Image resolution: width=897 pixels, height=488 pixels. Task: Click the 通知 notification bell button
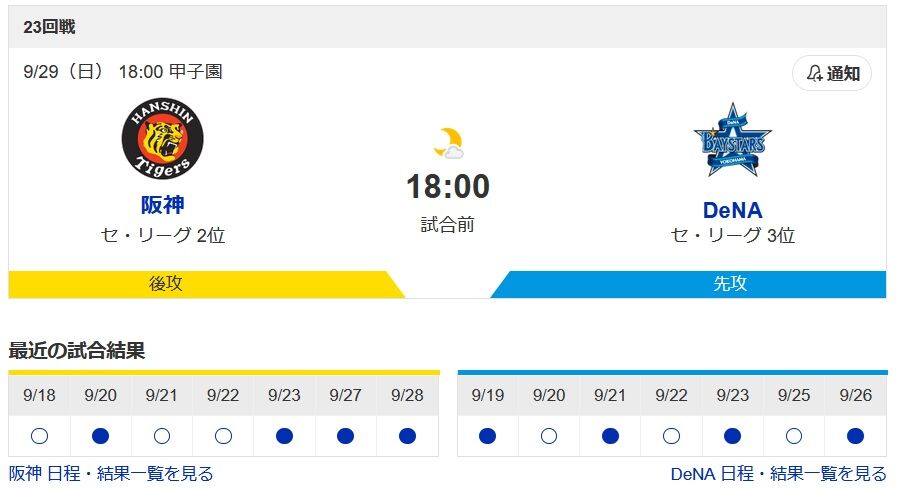pyautogui.click(x=832, y=73)
